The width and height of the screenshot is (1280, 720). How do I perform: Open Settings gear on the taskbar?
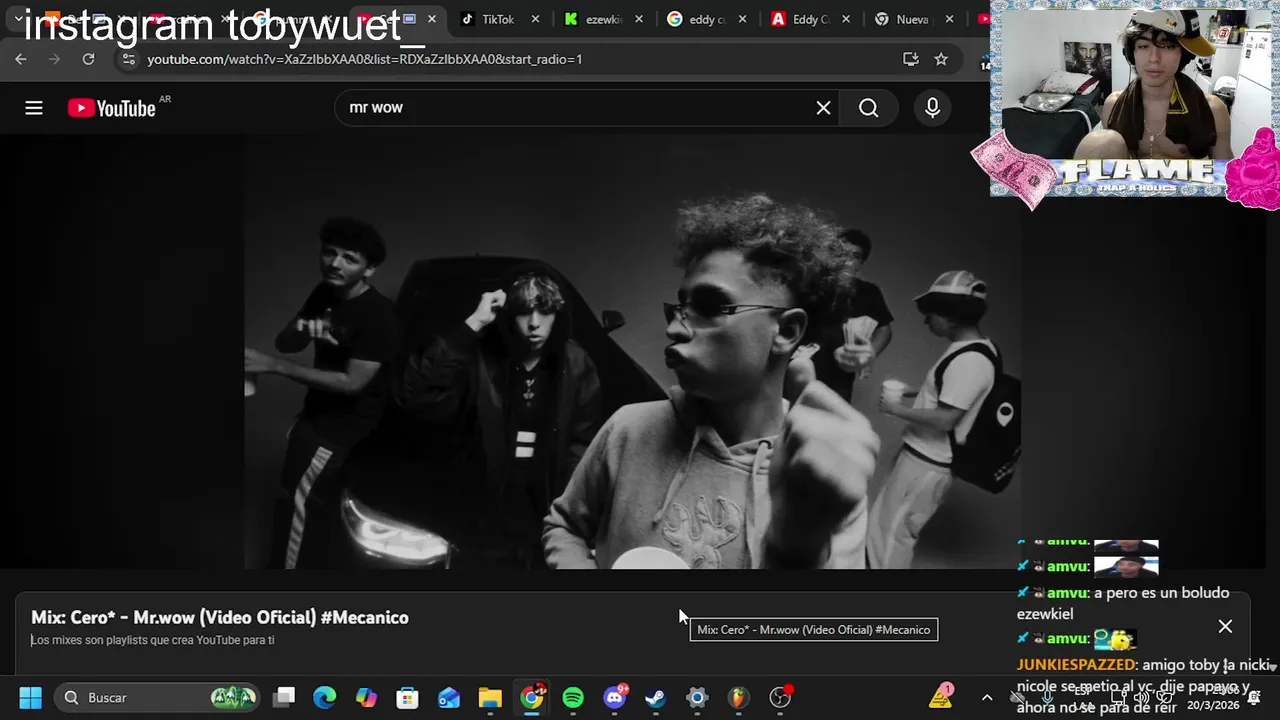click(697, 698)
